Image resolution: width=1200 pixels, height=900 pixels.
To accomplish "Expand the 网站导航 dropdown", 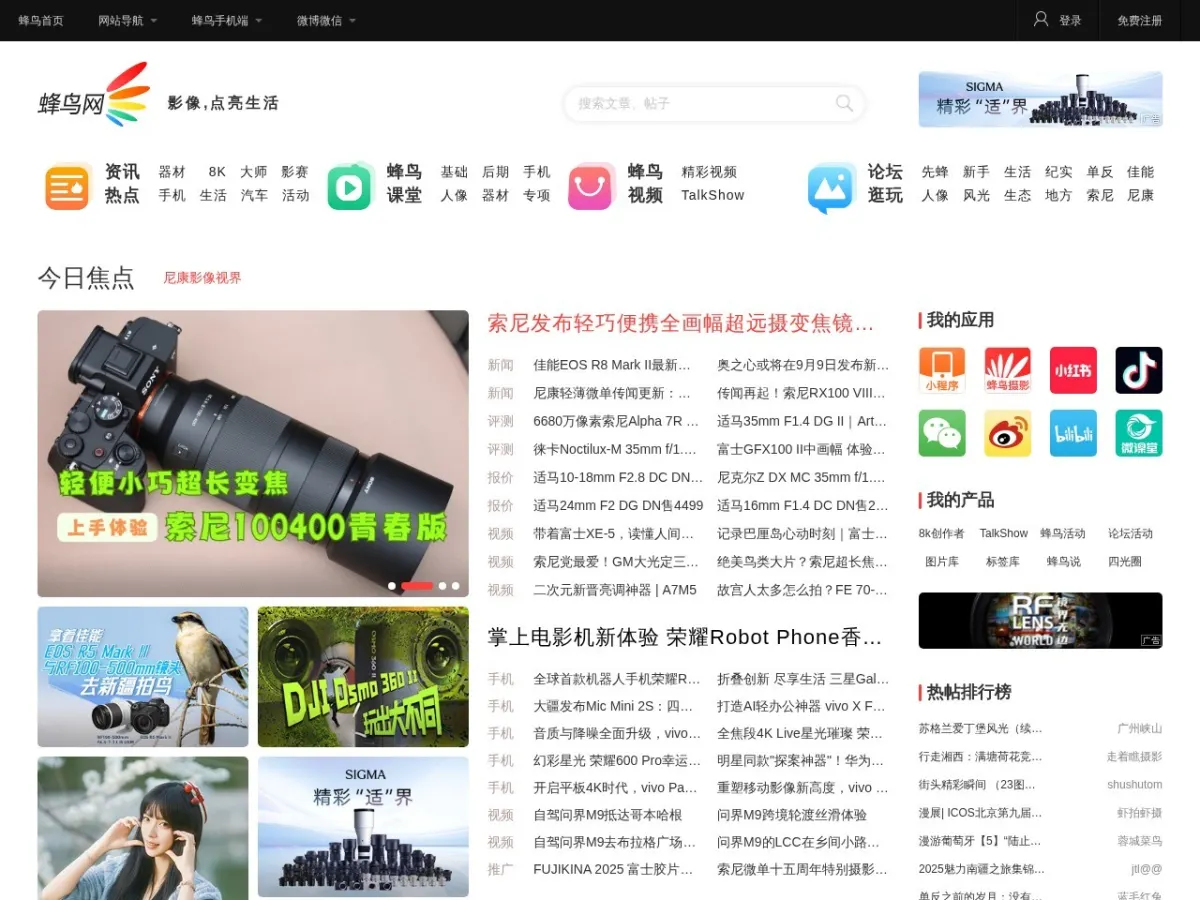I will tap(128, 20).
